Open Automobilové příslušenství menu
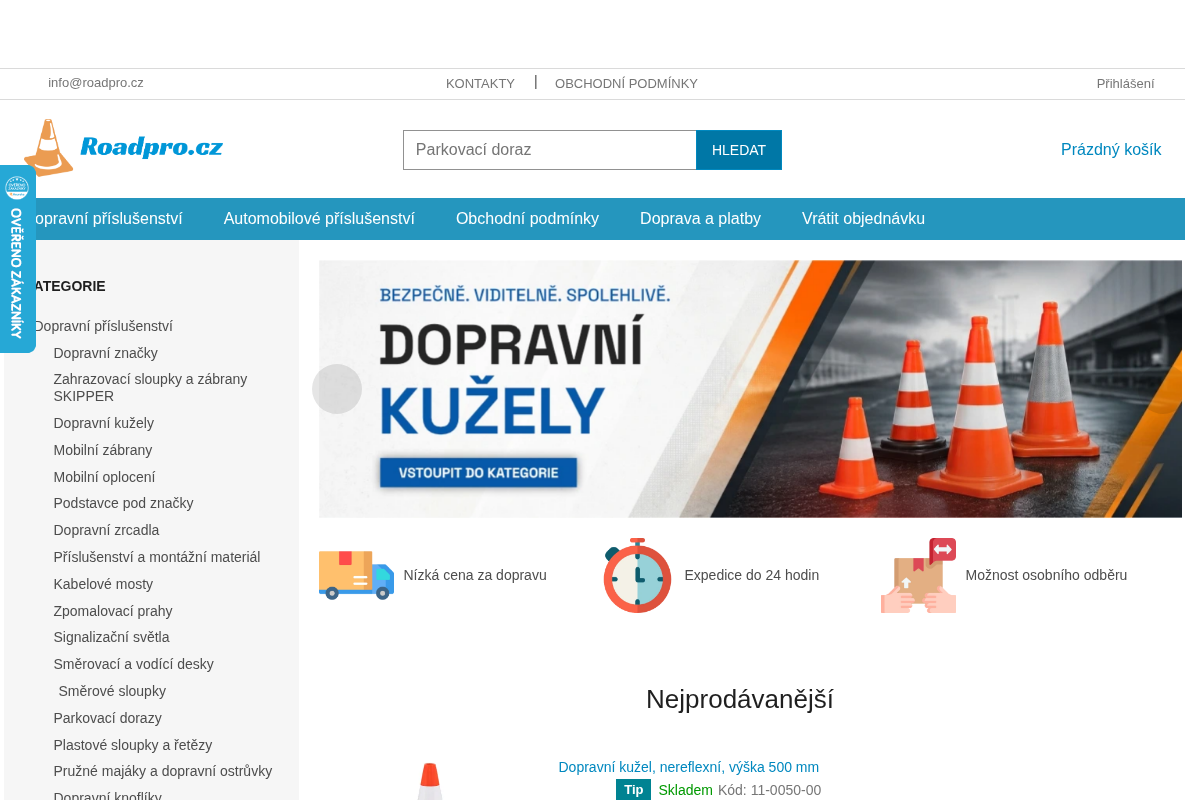1200x800 pixels. 319,219
